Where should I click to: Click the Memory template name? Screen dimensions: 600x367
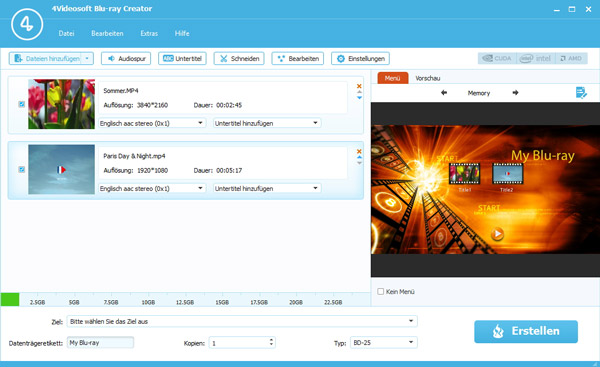point(479,93)
